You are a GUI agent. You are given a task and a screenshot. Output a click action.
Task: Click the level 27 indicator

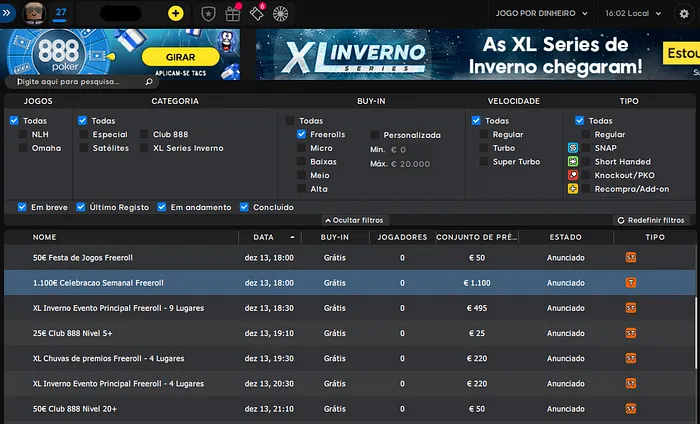[61, 13]
